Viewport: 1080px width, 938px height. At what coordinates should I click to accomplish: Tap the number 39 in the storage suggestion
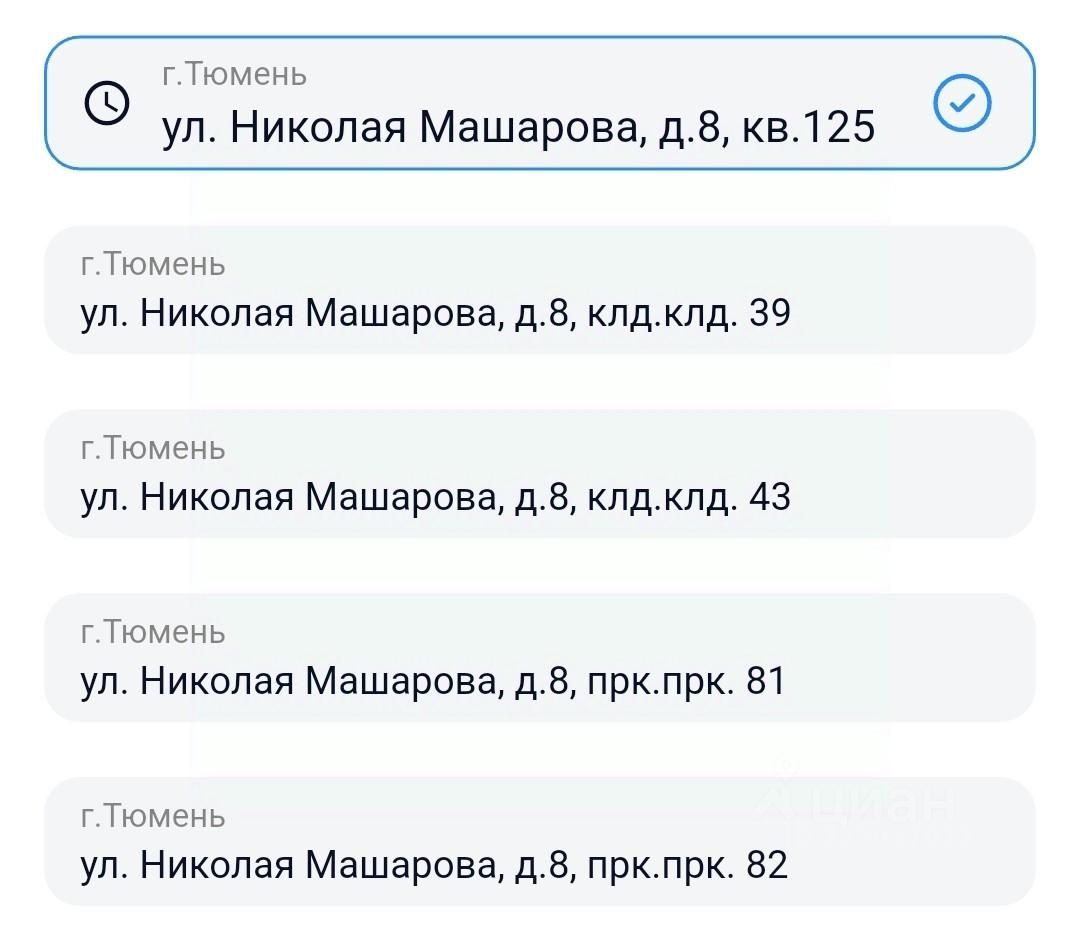(x=769, y=314)
